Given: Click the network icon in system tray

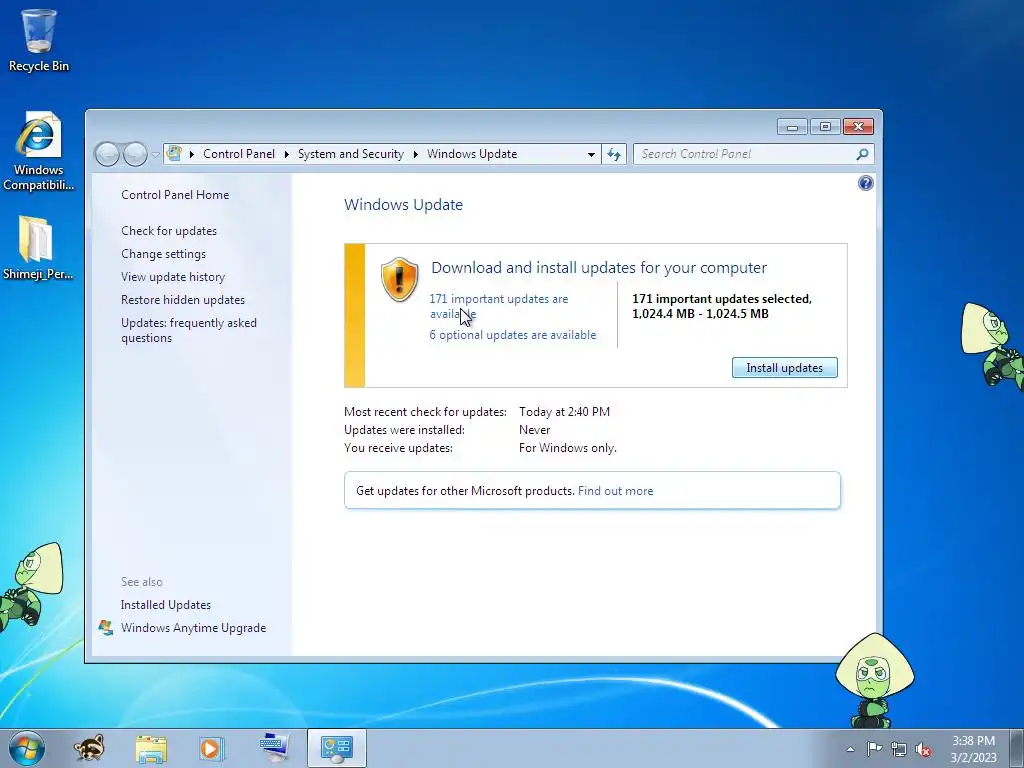Looking at the screenshot, I should pos(899,750).
